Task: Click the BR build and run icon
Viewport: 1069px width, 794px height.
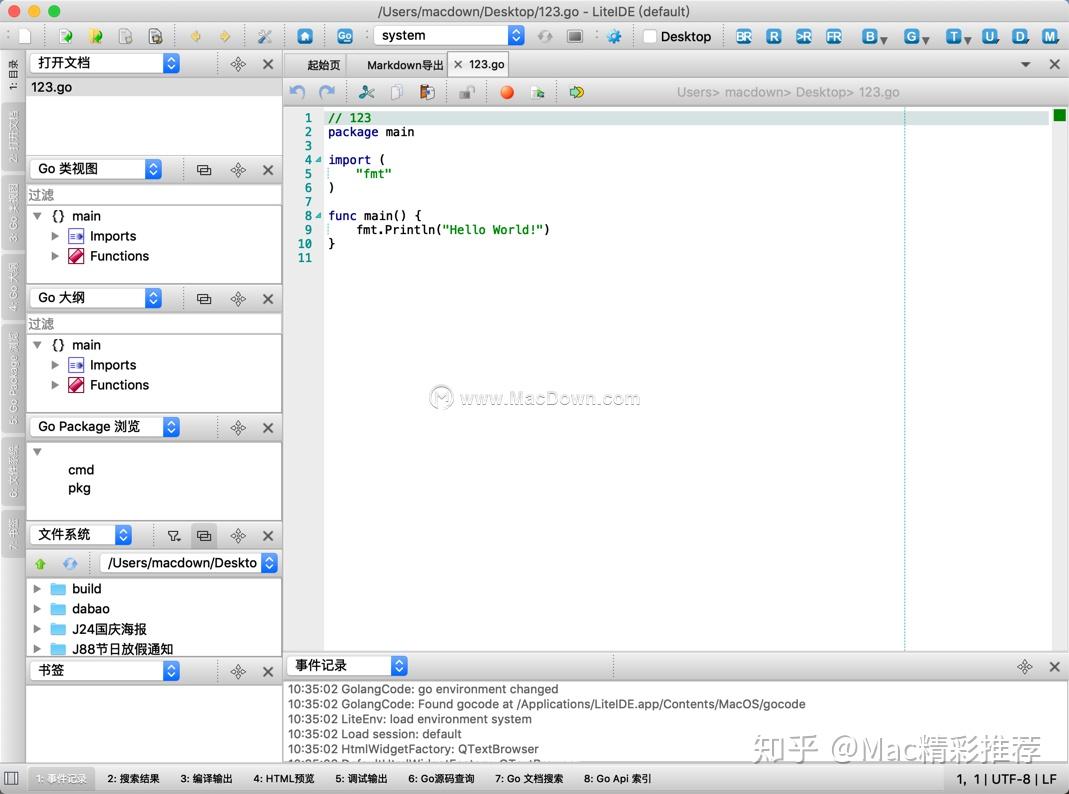Action: tap(744, 36)
